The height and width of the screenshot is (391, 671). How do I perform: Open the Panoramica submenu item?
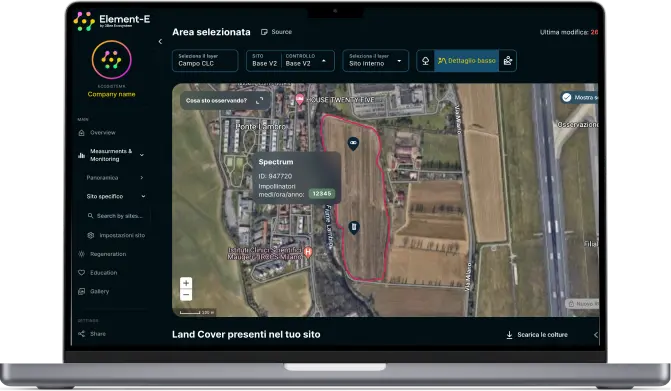(x=102, y=178)
